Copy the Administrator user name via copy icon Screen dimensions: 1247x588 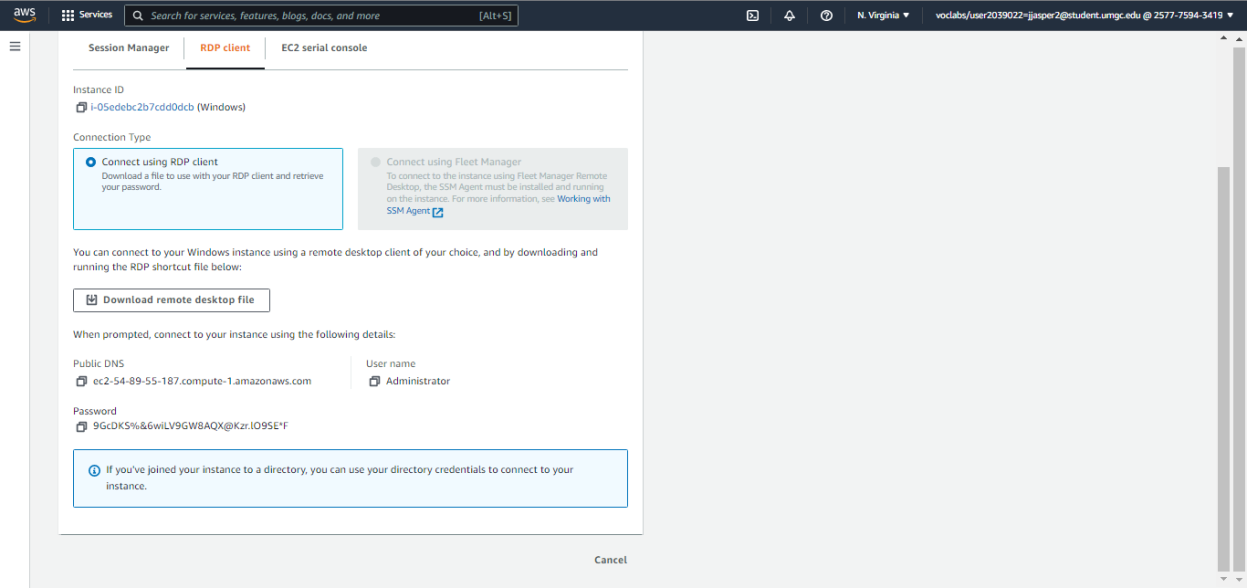click(x=374, y=381)
